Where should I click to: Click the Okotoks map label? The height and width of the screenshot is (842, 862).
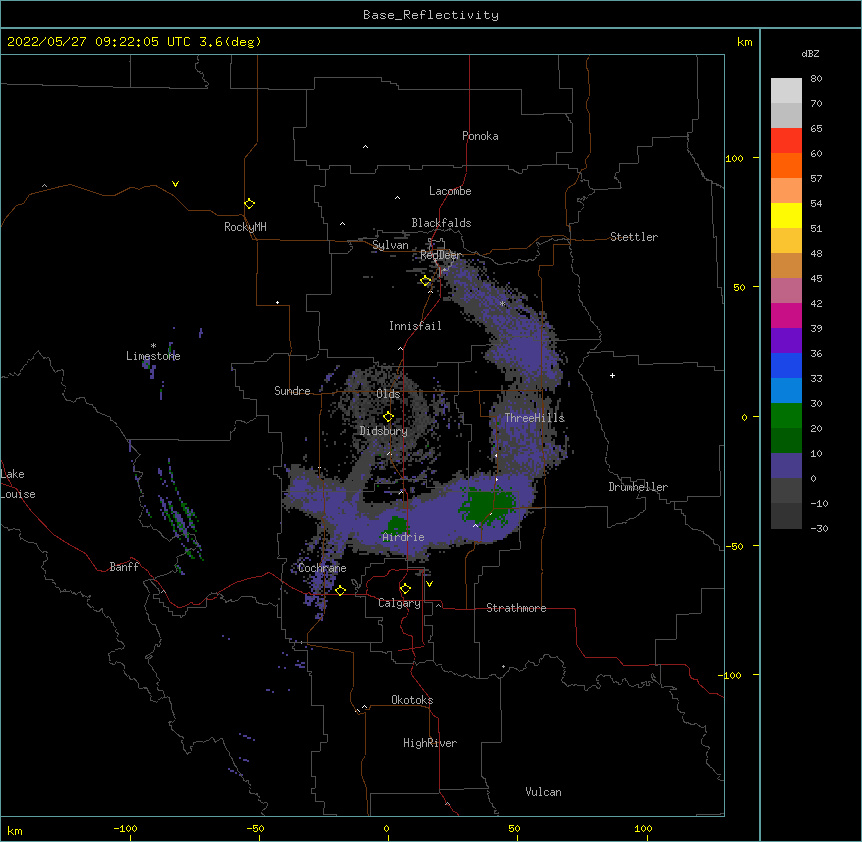pos(412,700)
